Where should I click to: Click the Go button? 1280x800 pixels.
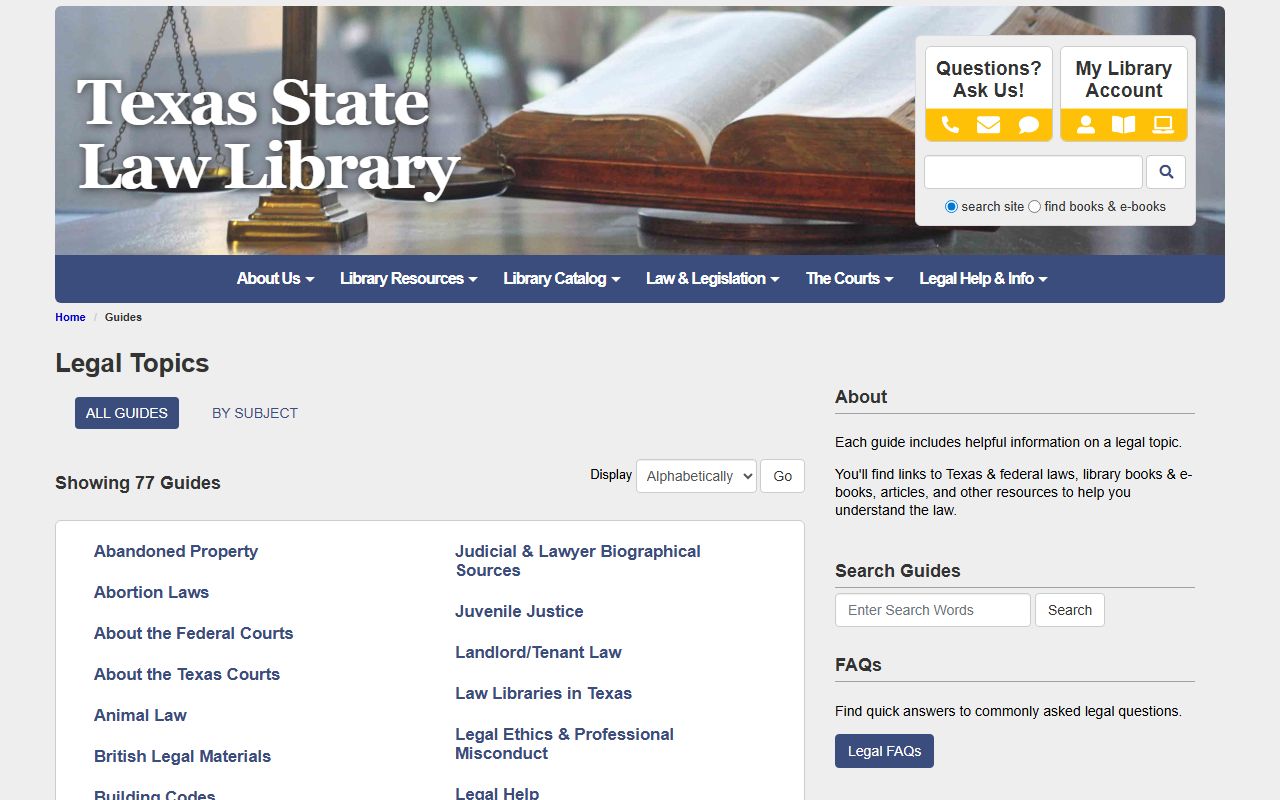[x=782, y=476]
